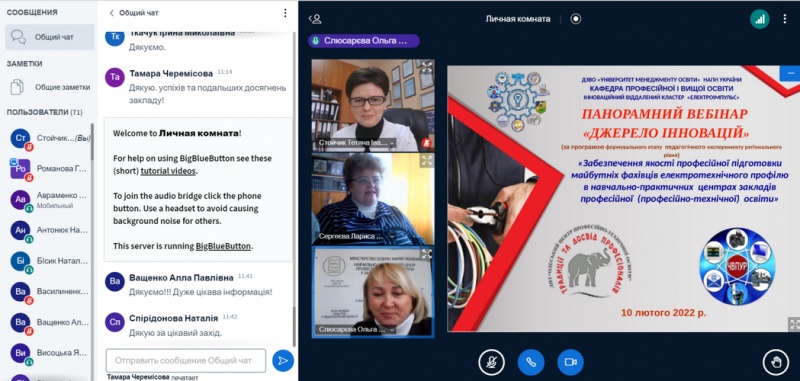Click the Ви avatar of Висоцька
The image size is (800, 381).
20,353
